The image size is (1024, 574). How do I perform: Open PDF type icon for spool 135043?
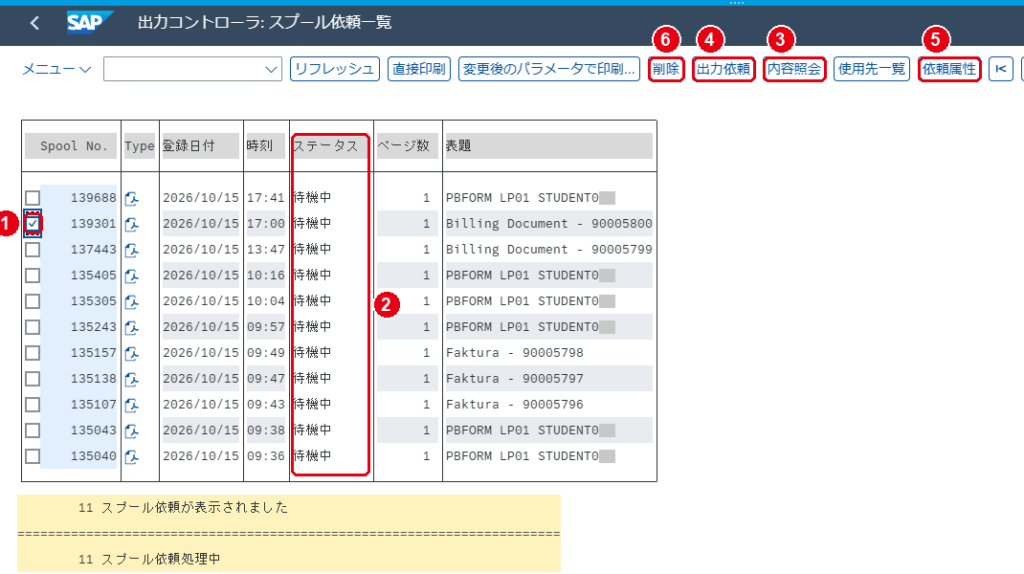coord(132,431)
